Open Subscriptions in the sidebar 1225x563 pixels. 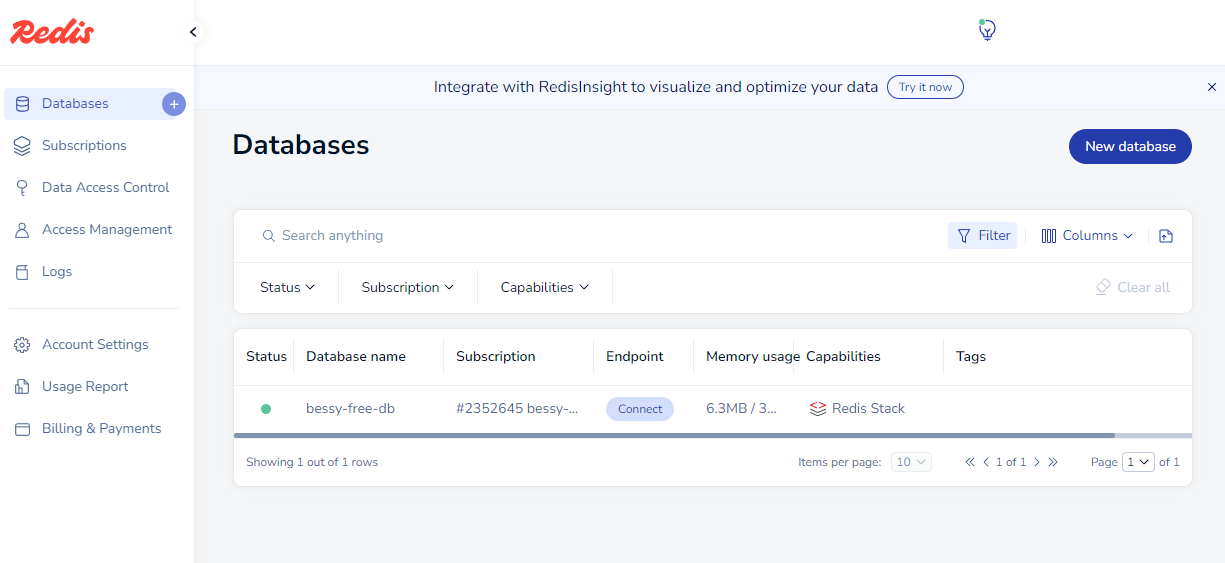84,145
